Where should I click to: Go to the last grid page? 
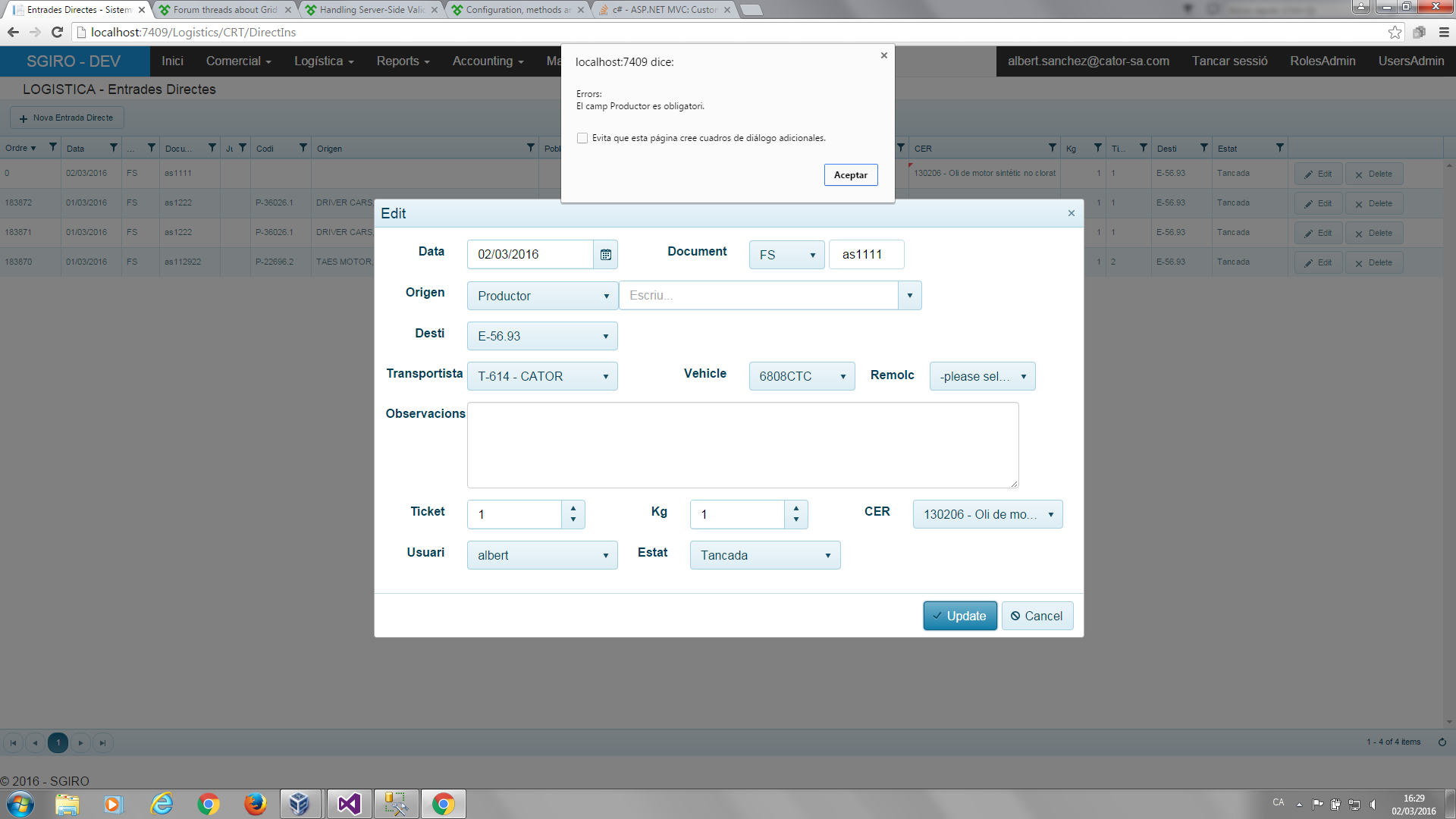click(x=103, y=743)
